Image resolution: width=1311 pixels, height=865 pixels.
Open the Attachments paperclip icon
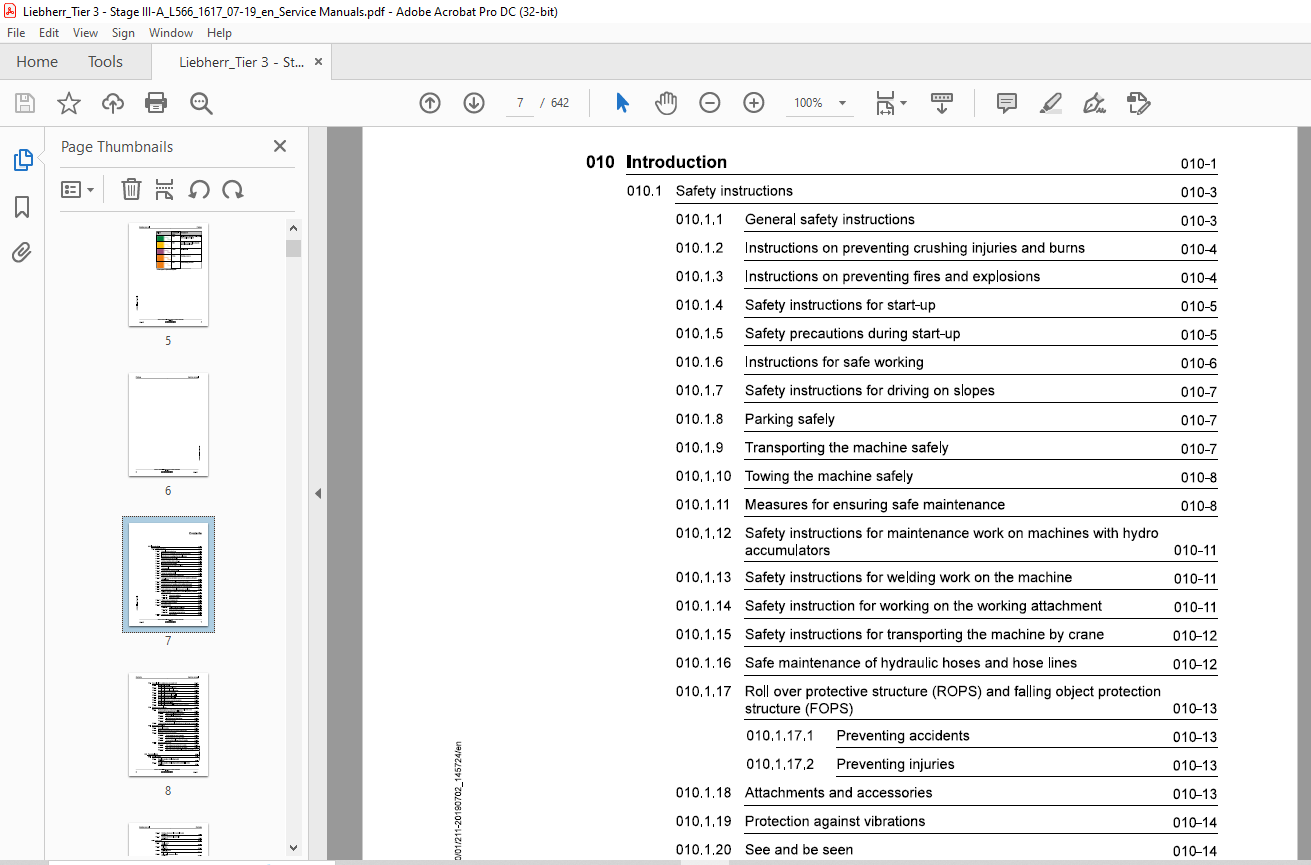[x=22, y=253]
